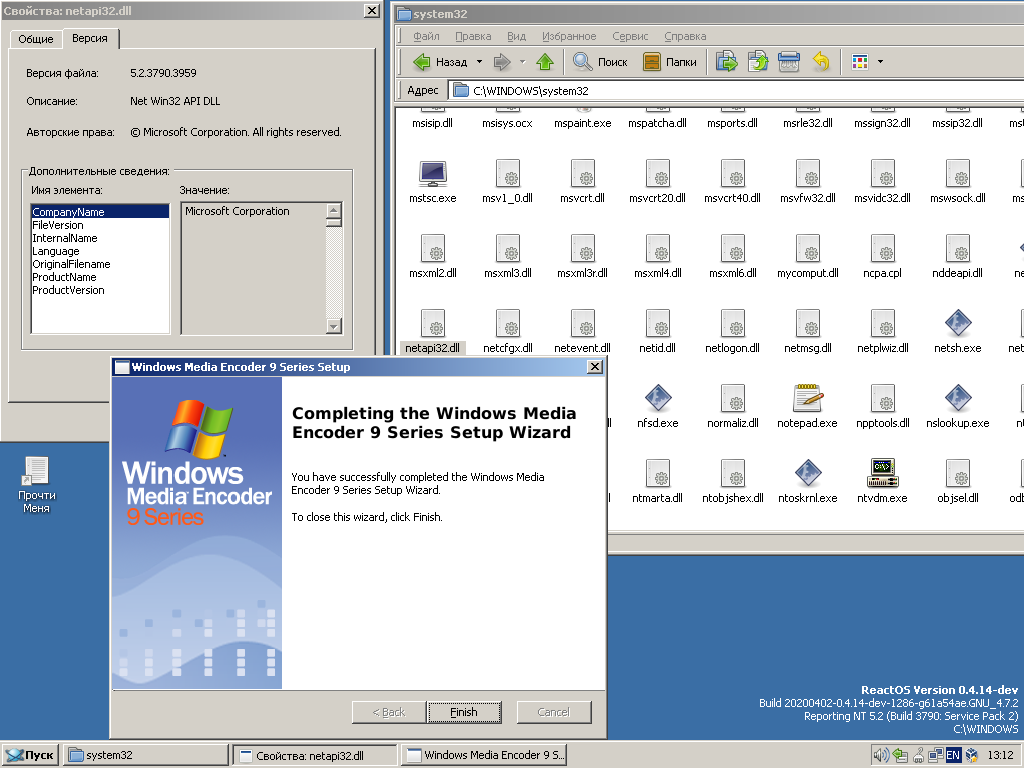Click Finish in the setup wizard
The image size is (1024, 768).
(464, 712)
